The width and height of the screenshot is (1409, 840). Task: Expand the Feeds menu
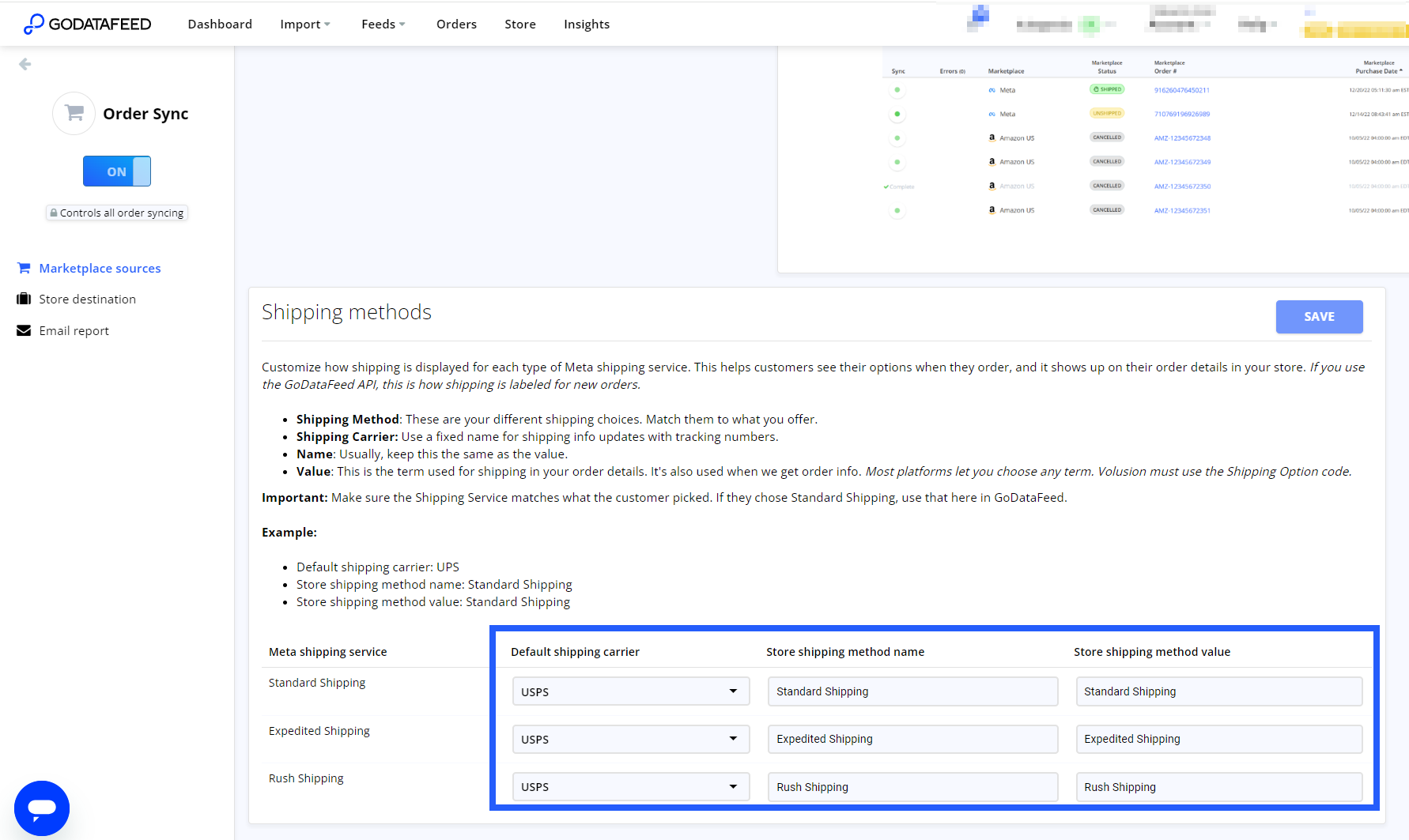383,24
